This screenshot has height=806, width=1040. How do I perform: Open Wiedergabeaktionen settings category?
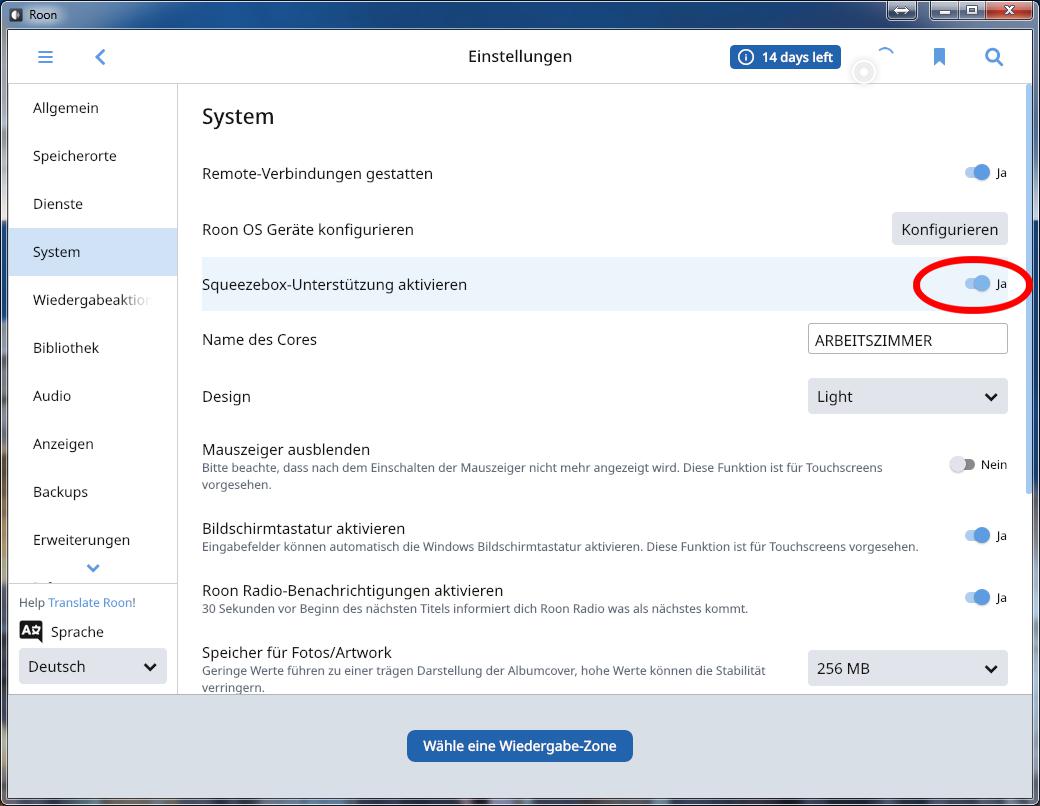coord(93,300)
